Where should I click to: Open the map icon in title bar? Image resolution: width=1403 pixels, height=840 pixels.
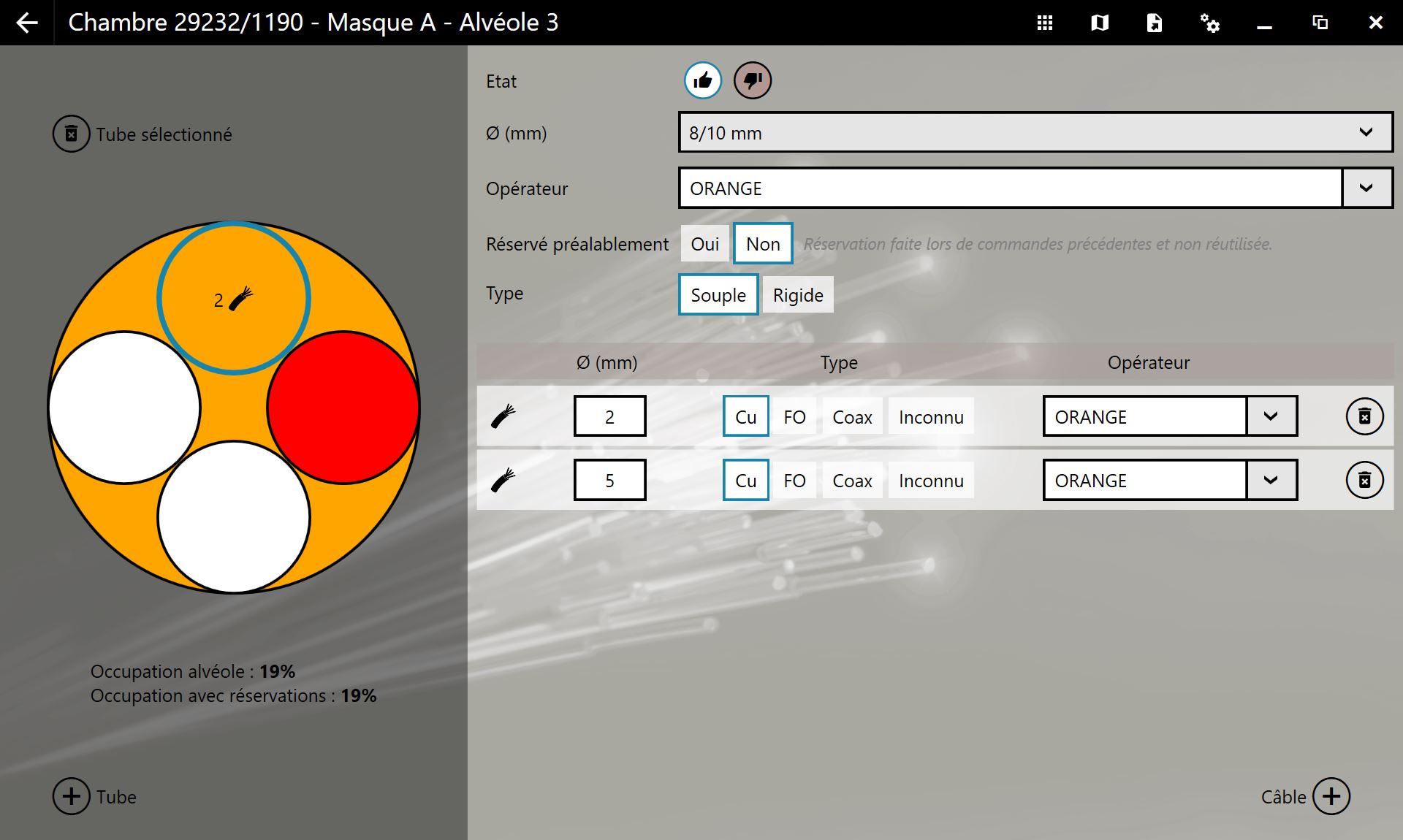click(x=1100, y=23)
